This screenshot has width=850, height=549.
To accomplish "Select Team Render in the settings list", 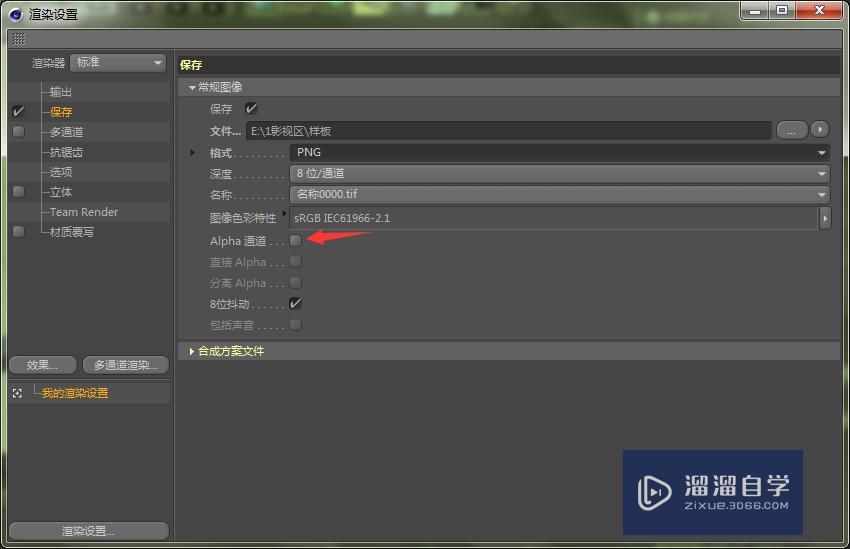I will point(83,212).
